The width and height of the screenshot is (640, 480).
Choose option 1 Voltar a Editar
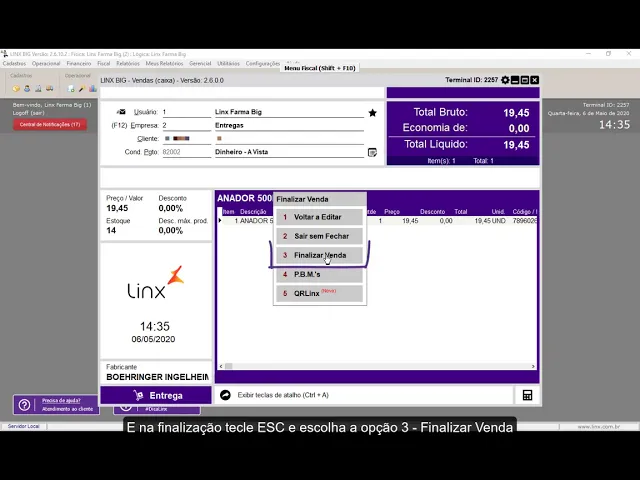pos(319,217)
